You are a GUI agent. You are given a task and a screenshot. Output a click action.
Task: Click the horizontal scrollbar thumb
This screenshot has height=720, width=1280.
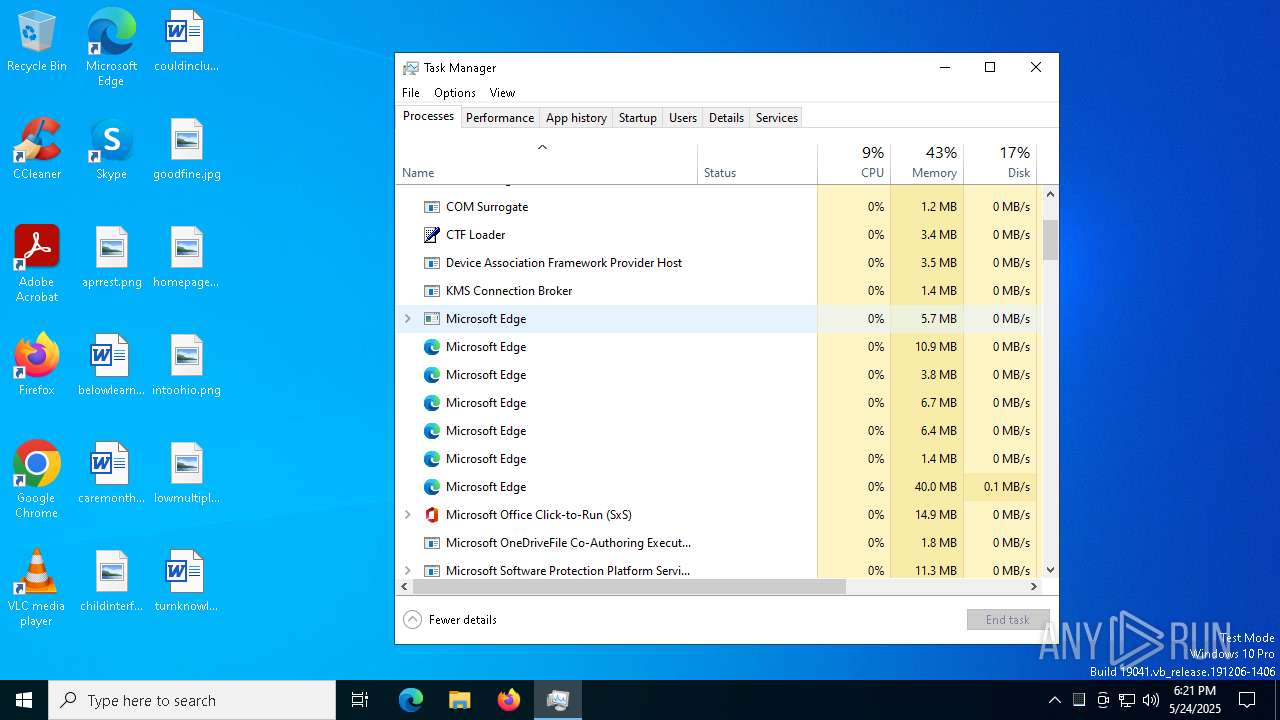tap(629, 587)
